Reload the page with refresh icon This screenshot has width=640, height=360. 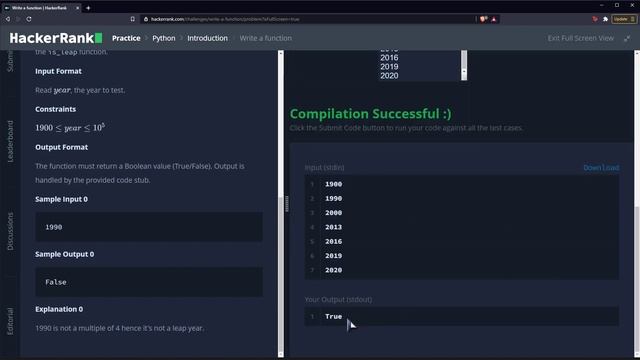click(29, 19)
